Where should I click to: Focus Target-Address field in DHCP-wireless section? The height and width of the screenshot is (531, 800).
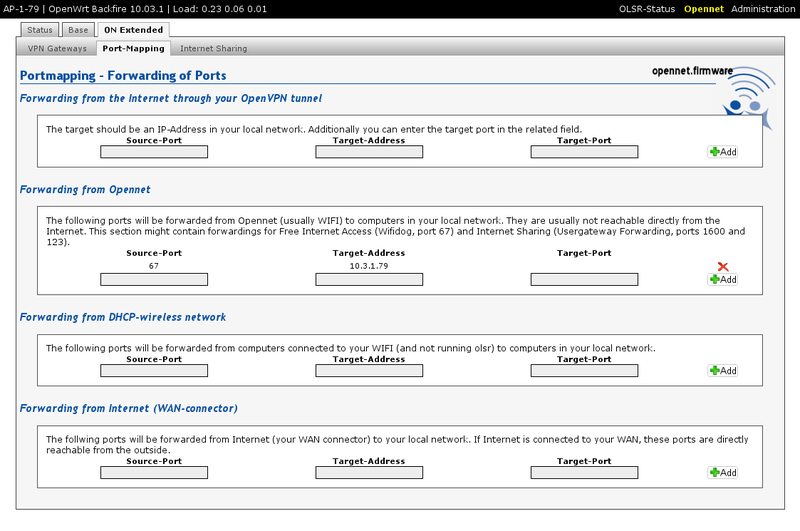369,370
